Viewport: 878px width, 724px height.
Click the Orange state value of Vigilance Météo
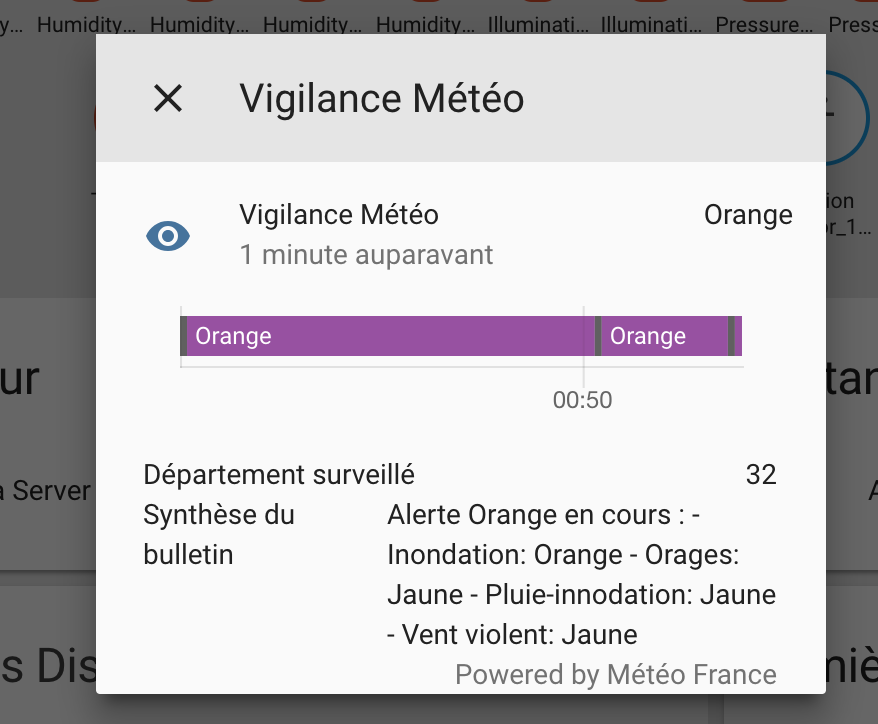(748, 214)
